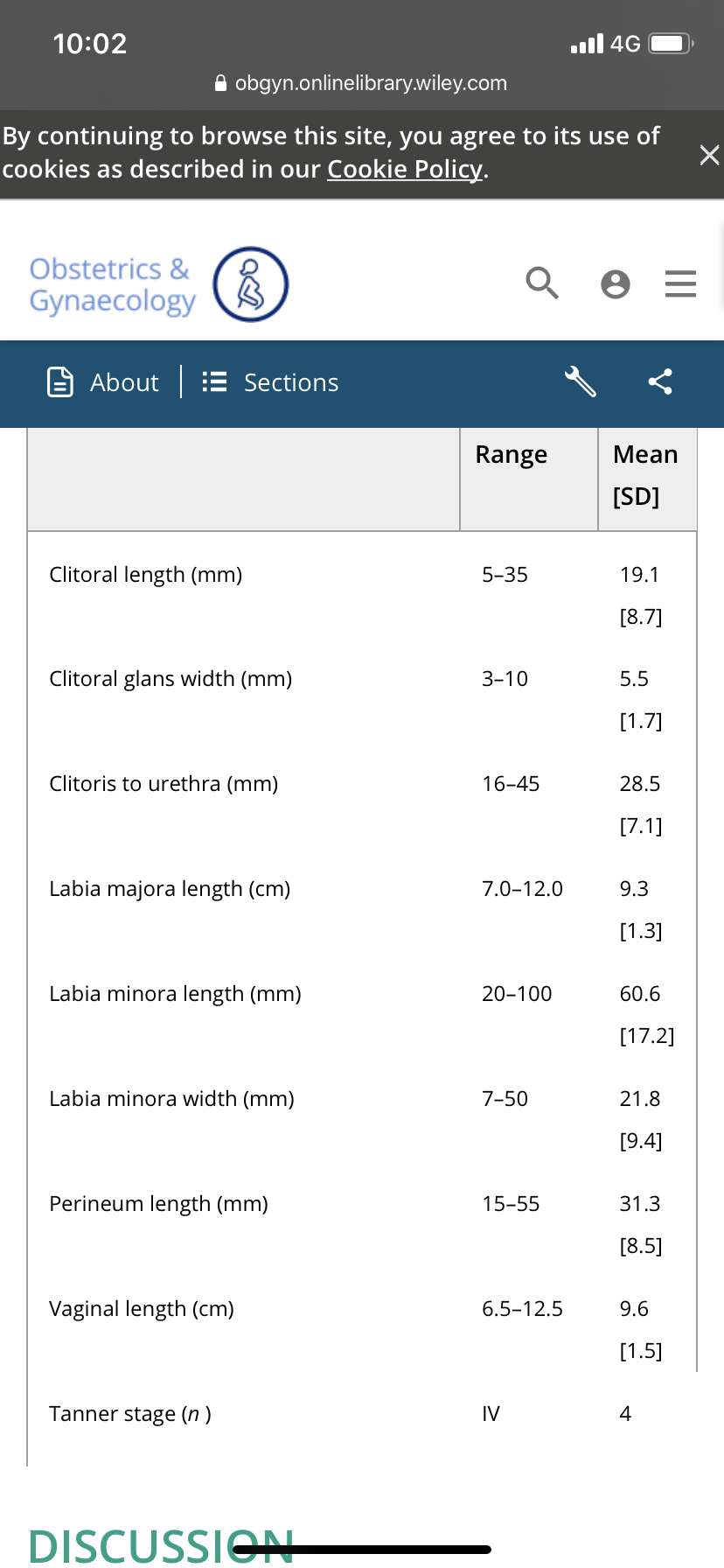The height and width of the screenshot is (1568, 724).
Task: Click the About document icon
Action: click(60, 382)
